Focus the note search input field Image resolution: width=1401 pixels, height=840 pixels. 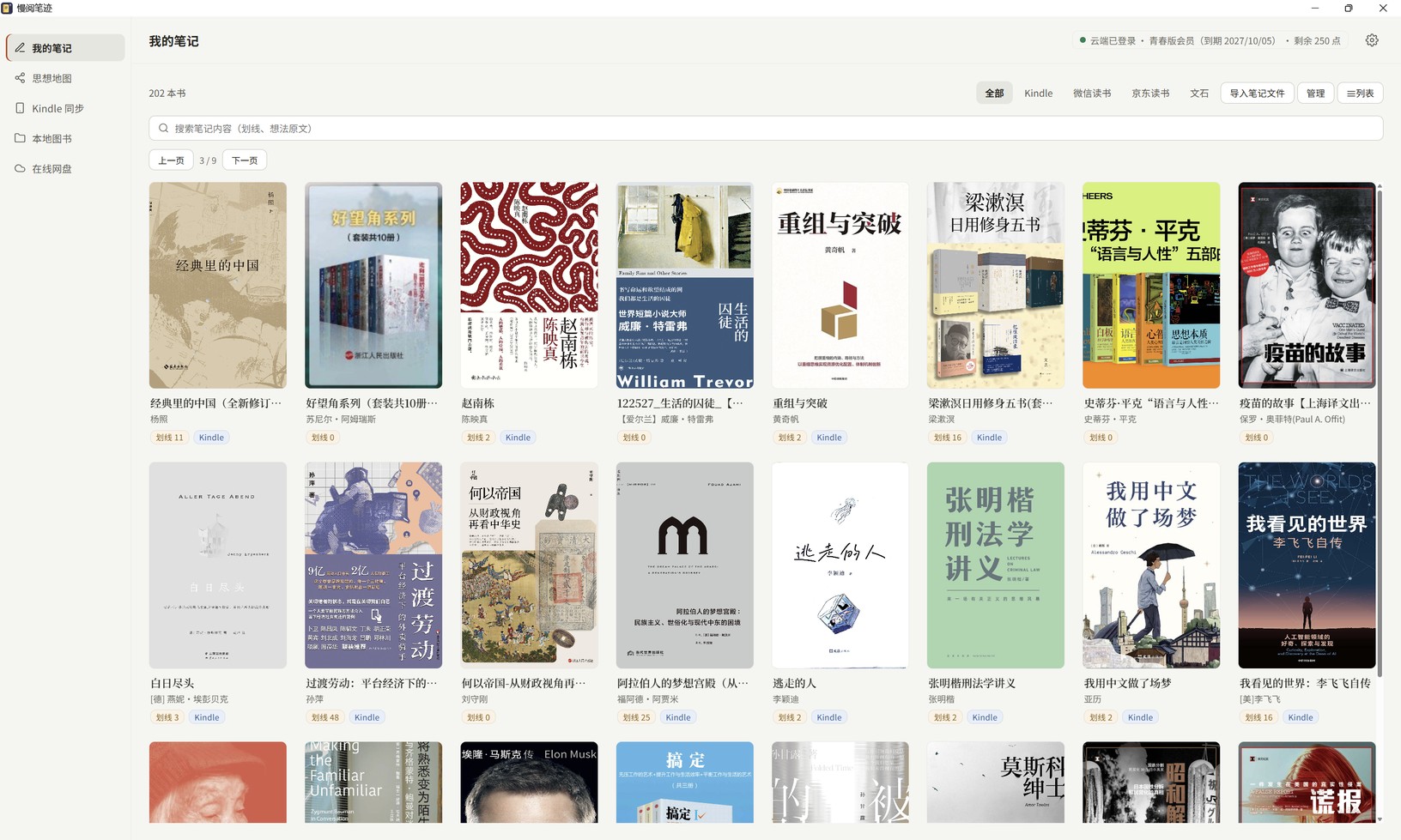pyautogui.click(x=766, y=129)
